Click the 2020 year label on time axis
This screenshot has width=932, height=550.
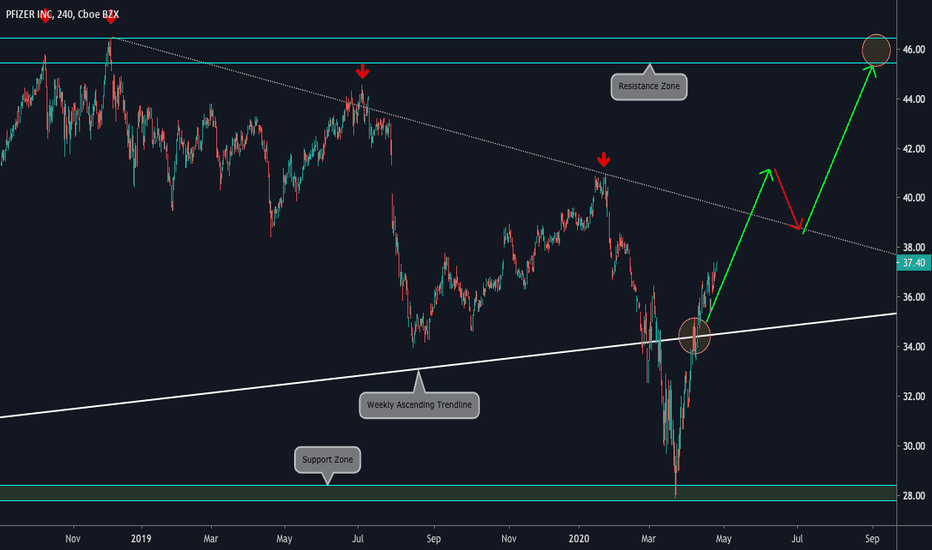[x=578, y=539]
